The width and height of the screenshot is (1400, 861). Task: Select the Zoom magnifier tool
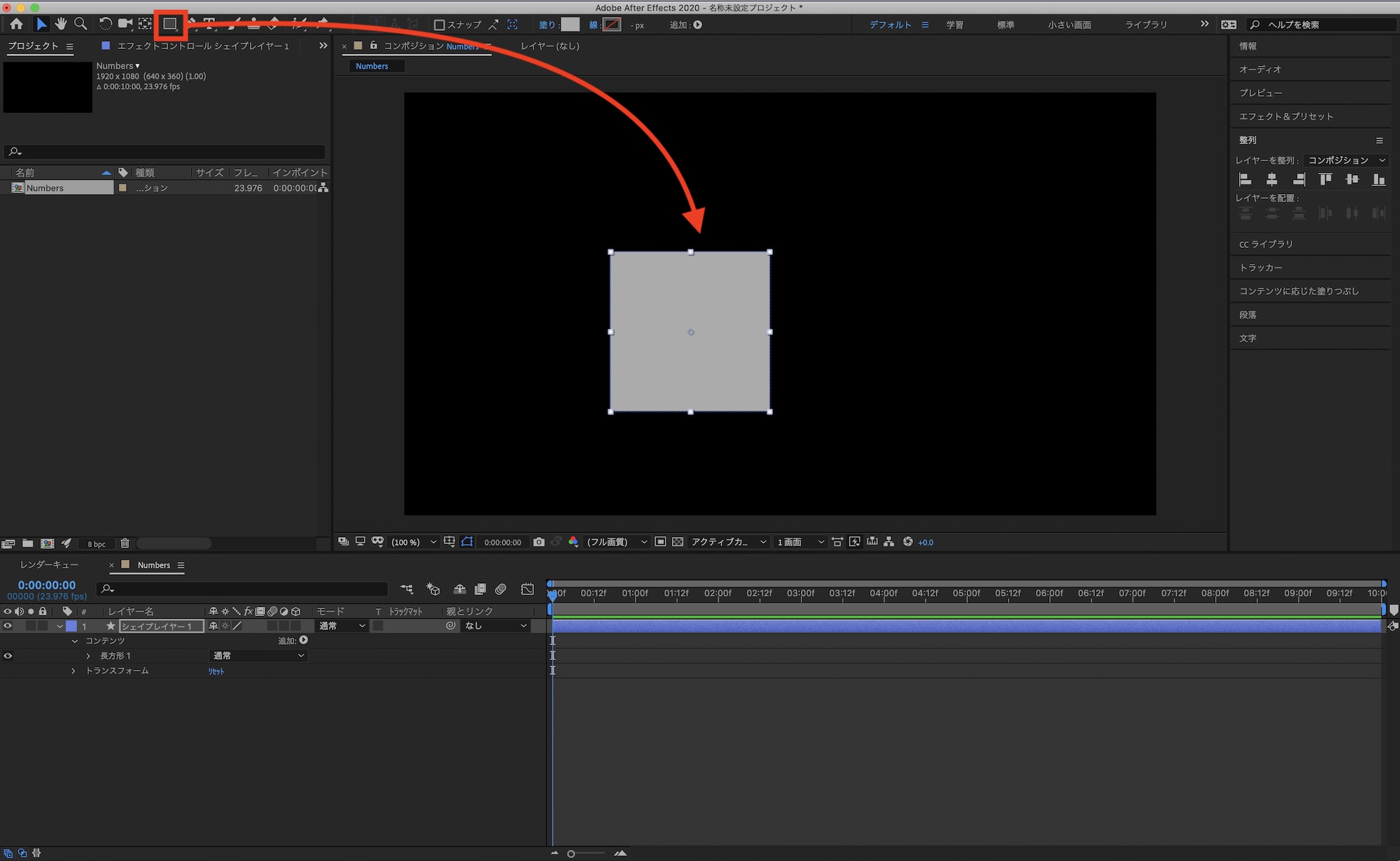pos(80,24)
